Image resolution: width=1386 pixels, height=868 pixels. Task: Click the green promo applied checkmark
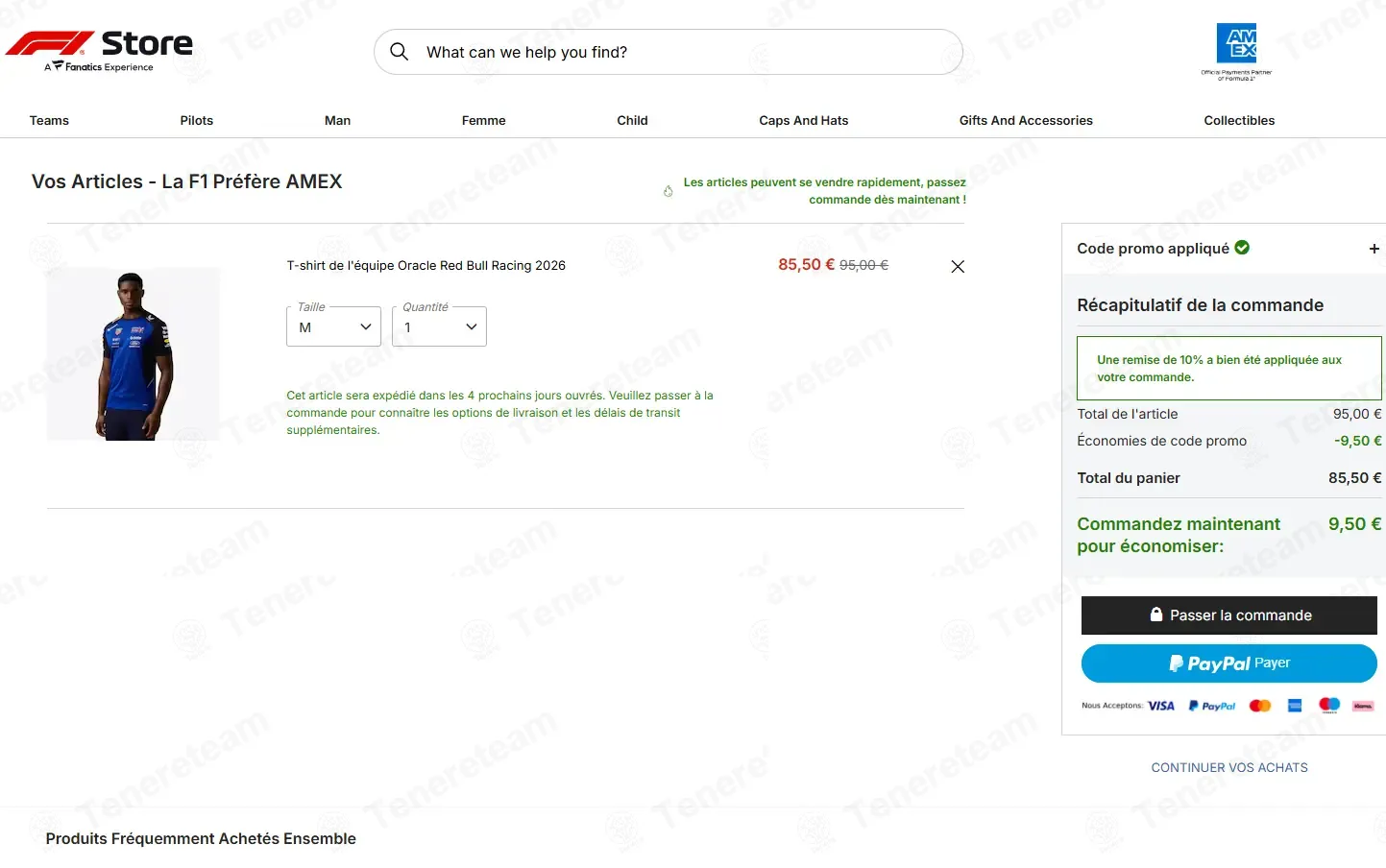(1242, 248)
